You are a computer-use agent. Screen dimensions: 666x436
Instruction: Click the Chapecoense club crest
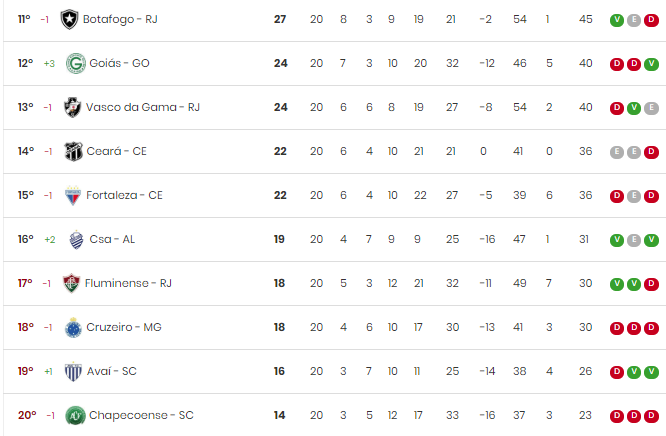[x=75, y=416]
